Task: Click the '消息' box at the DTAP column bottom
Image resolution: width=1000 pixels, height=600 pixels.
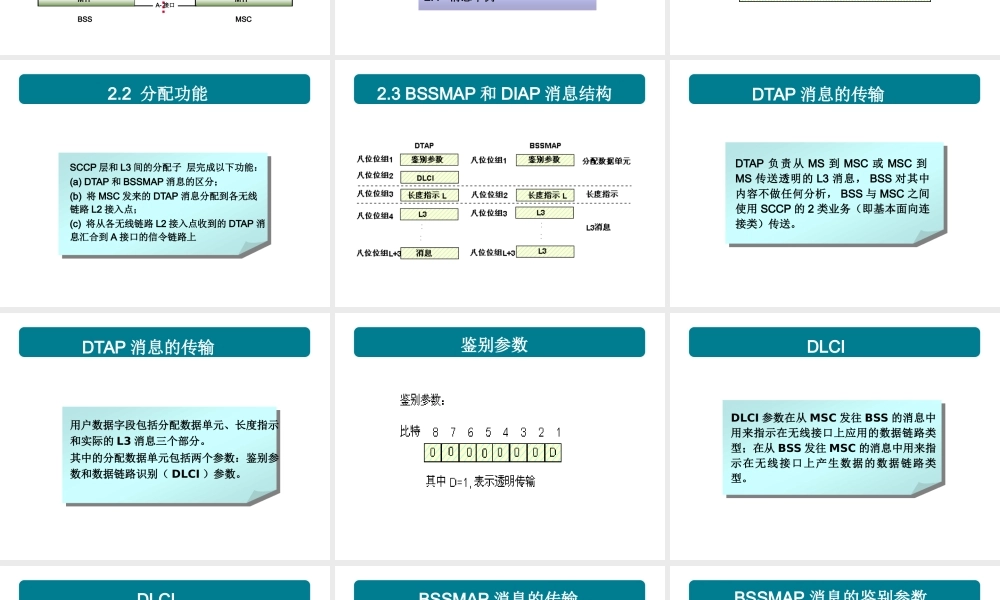Action: pyautogui.click(x=429, y=253)
